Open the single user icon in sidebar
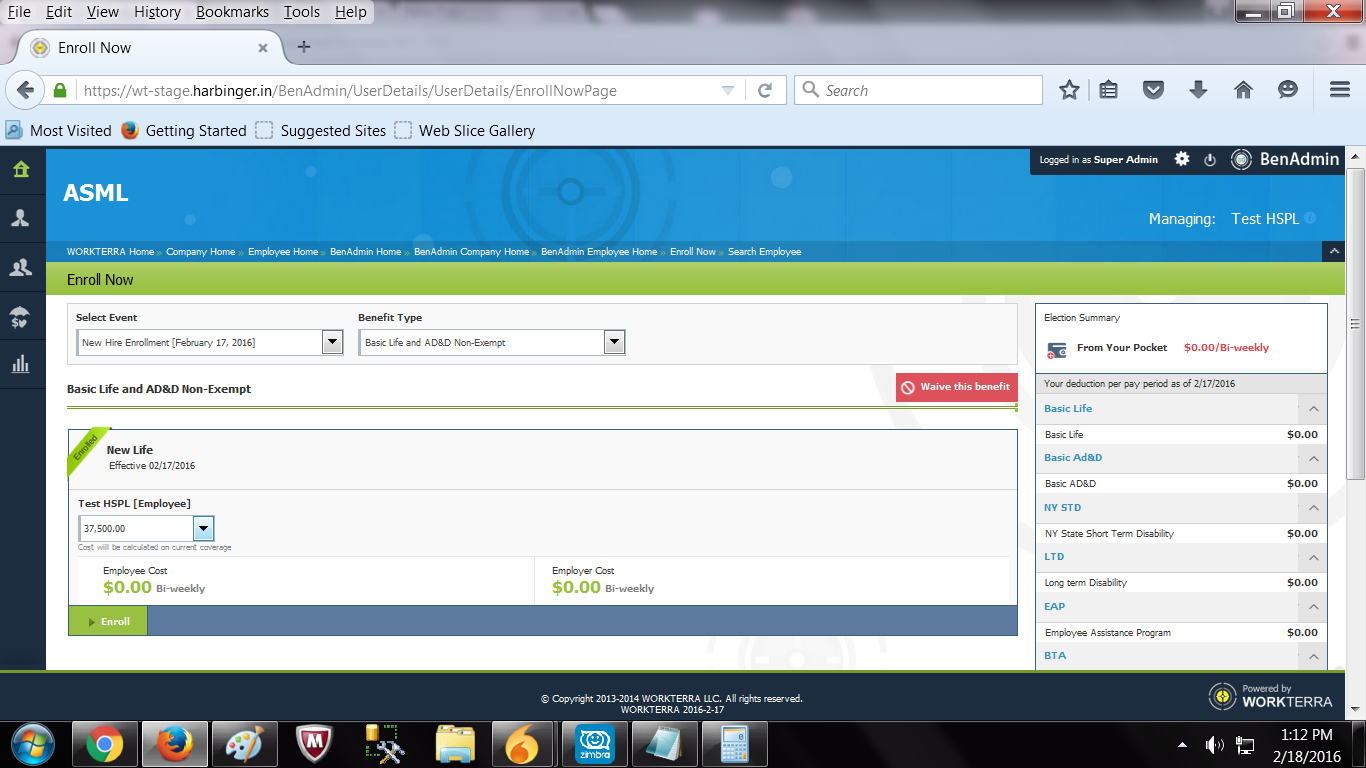This screenshot has width=1366, height=768. tap(21, 218)
